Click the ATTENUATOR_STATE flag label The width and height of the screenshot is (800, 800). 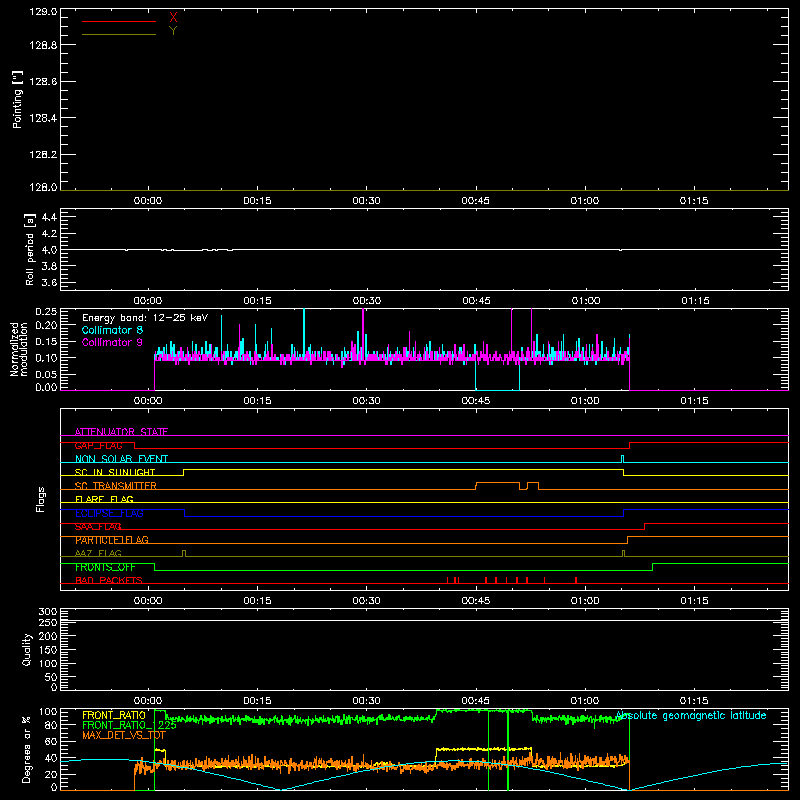121,432
